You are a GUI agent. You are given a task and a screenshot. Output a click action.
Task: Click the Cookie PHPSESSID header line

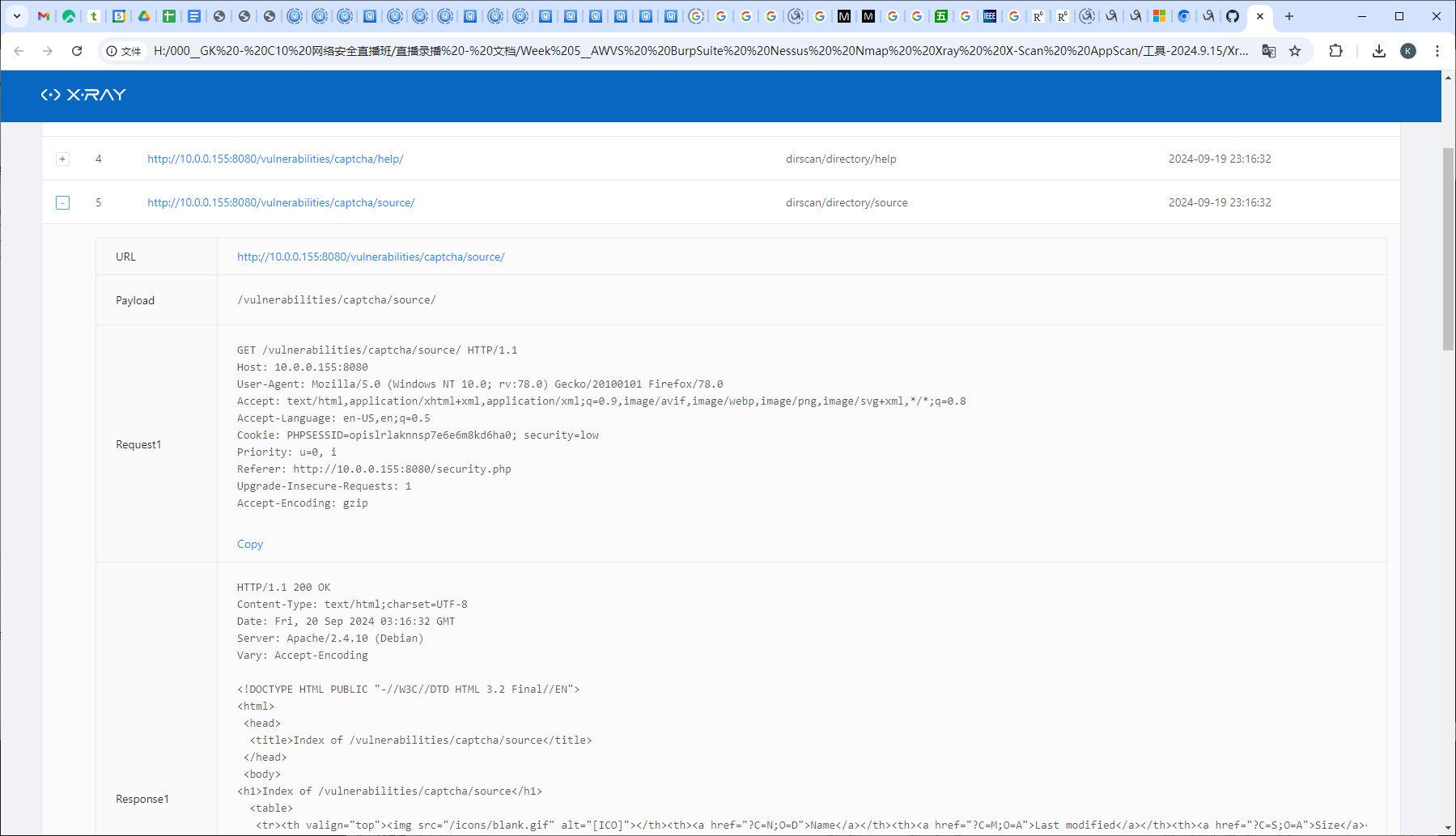click(418, 435)
